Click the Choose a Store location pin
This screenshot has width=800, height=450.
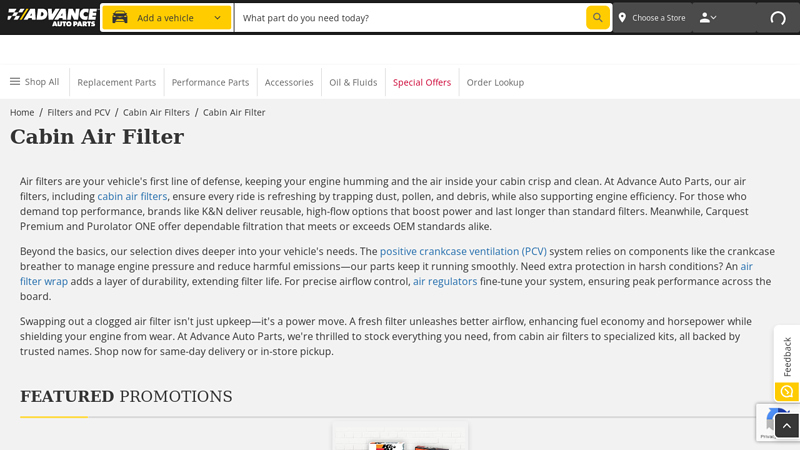coord(622,18)
